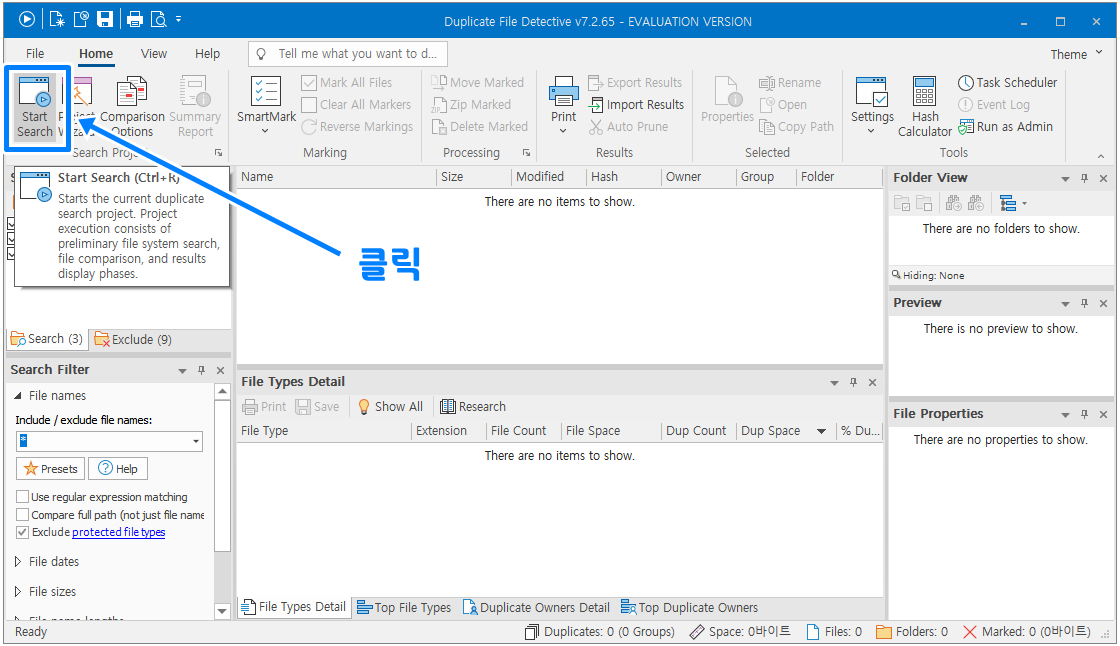Open the File menu

[x=35, y=54]
